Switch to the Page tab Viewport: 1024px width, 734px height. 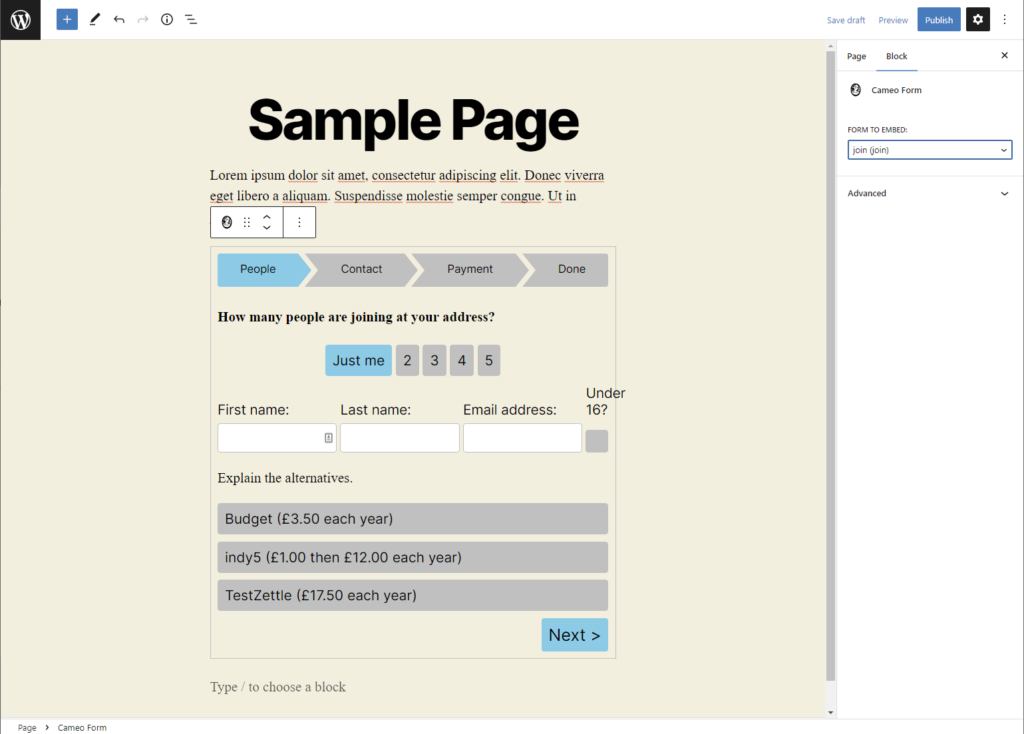tap(856, 56)
